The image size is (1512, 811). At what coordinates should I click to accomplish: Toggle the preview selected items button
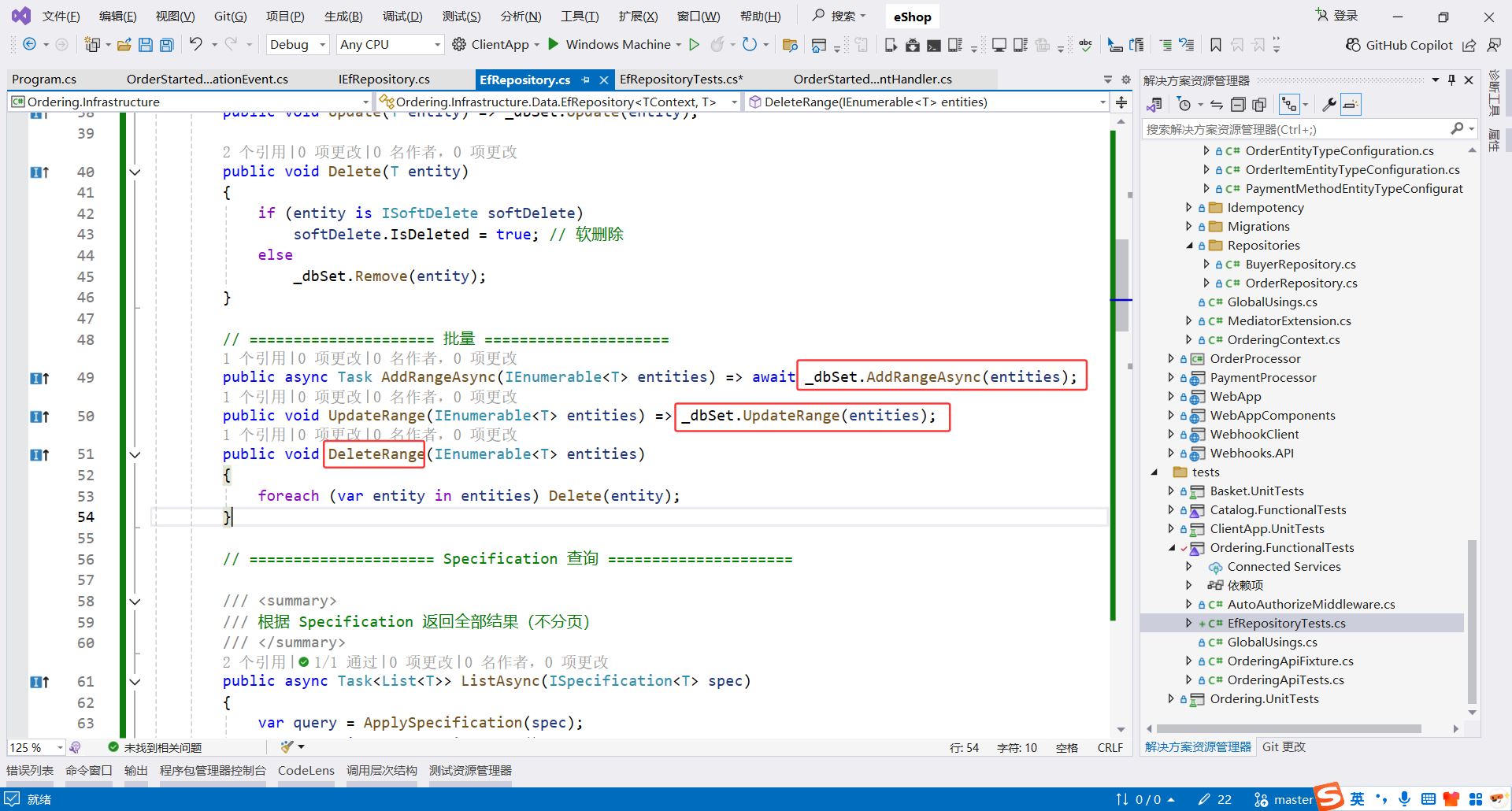[1351, 105]
